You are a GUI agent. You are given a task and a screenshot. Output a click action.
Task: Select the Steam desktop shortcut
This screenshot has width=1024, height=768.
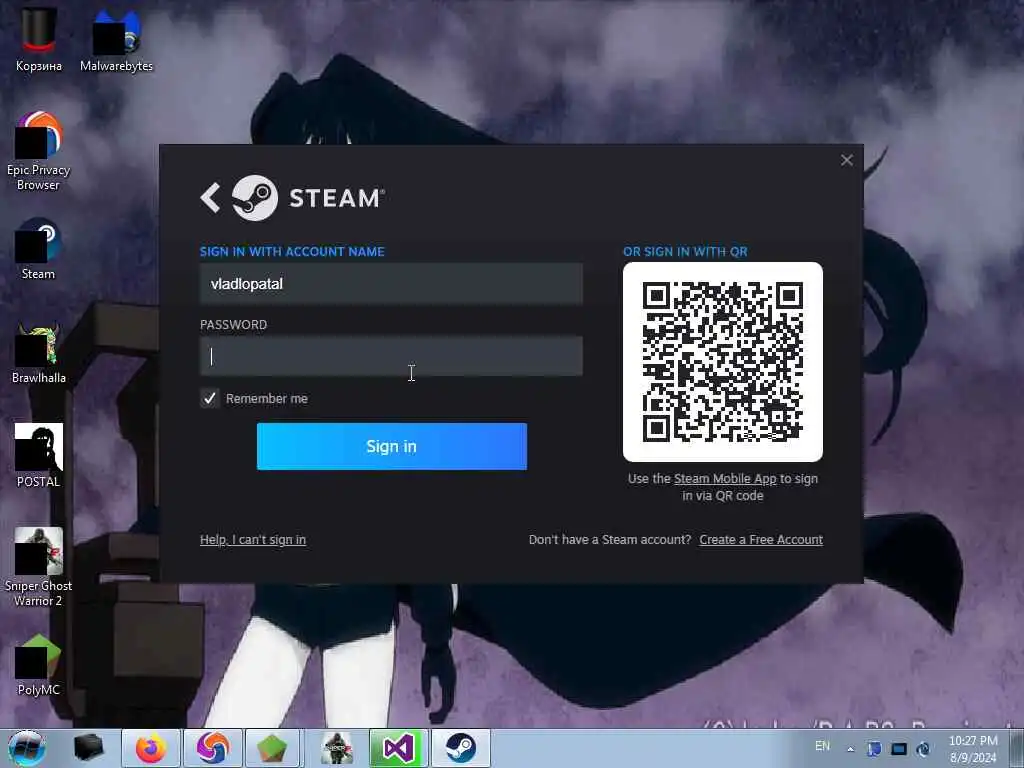(x=39, y=248)
